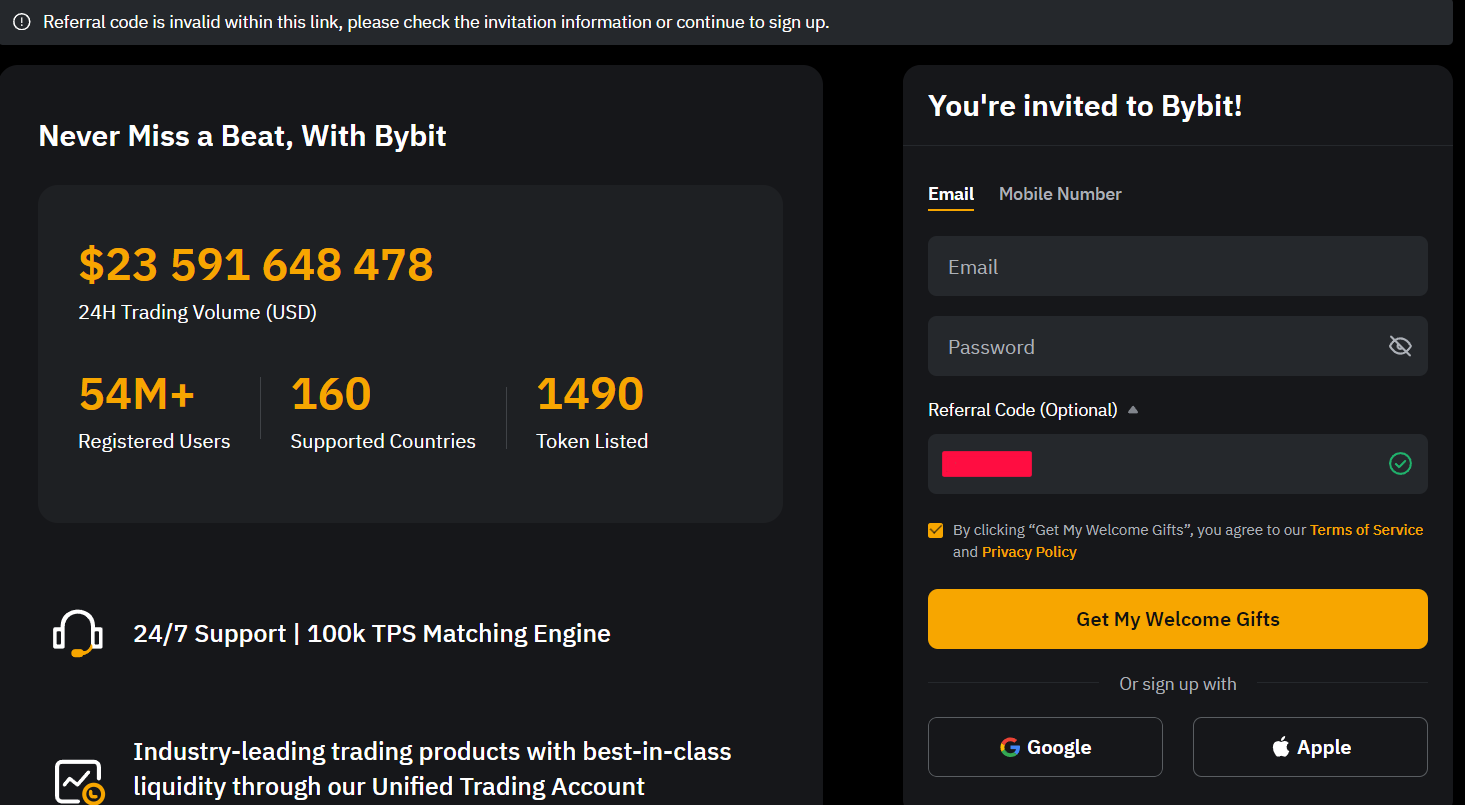Image resolution: width=1465 pixels, height=805 pixels.
Task: Focus the Password input field
Action: (x=1178, y=346)
